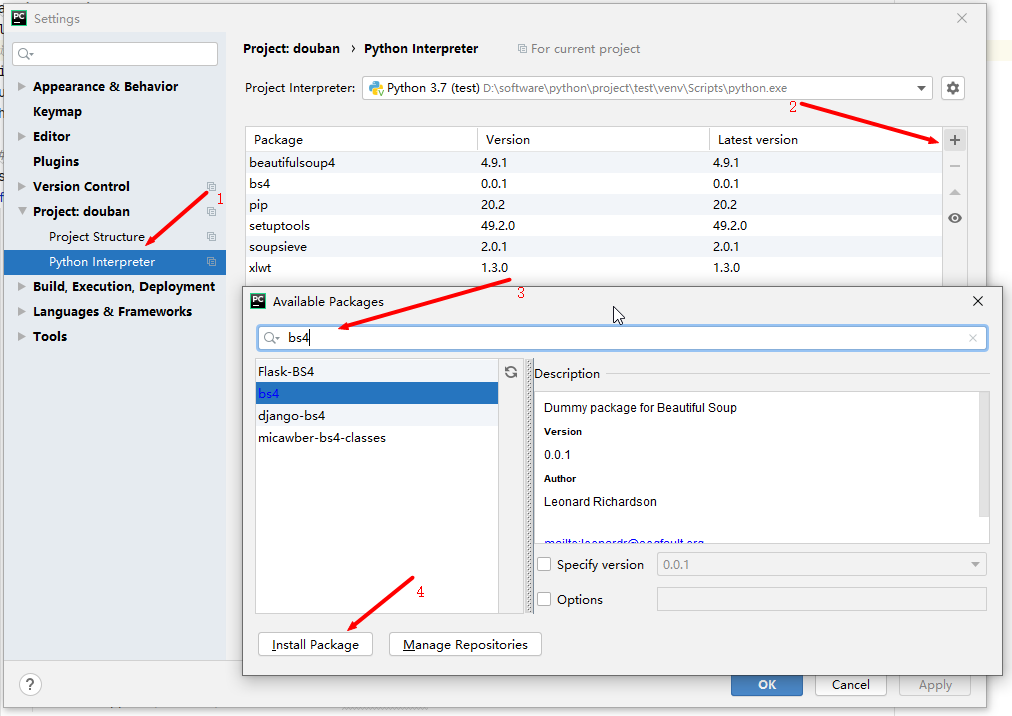Click the Settings search magnifier icon
Screen dimensions: 1012x716
(x=25, y=54)
